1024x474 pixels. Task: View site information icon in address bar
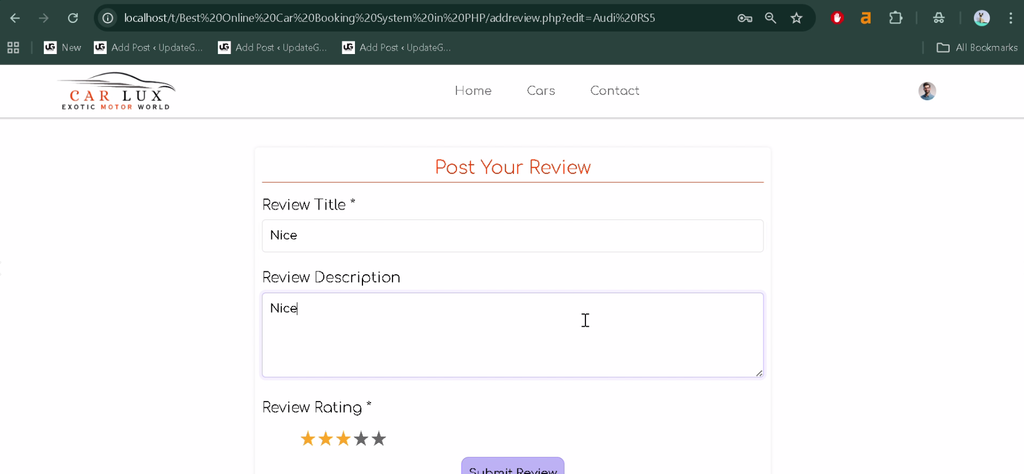click(108, 18)
